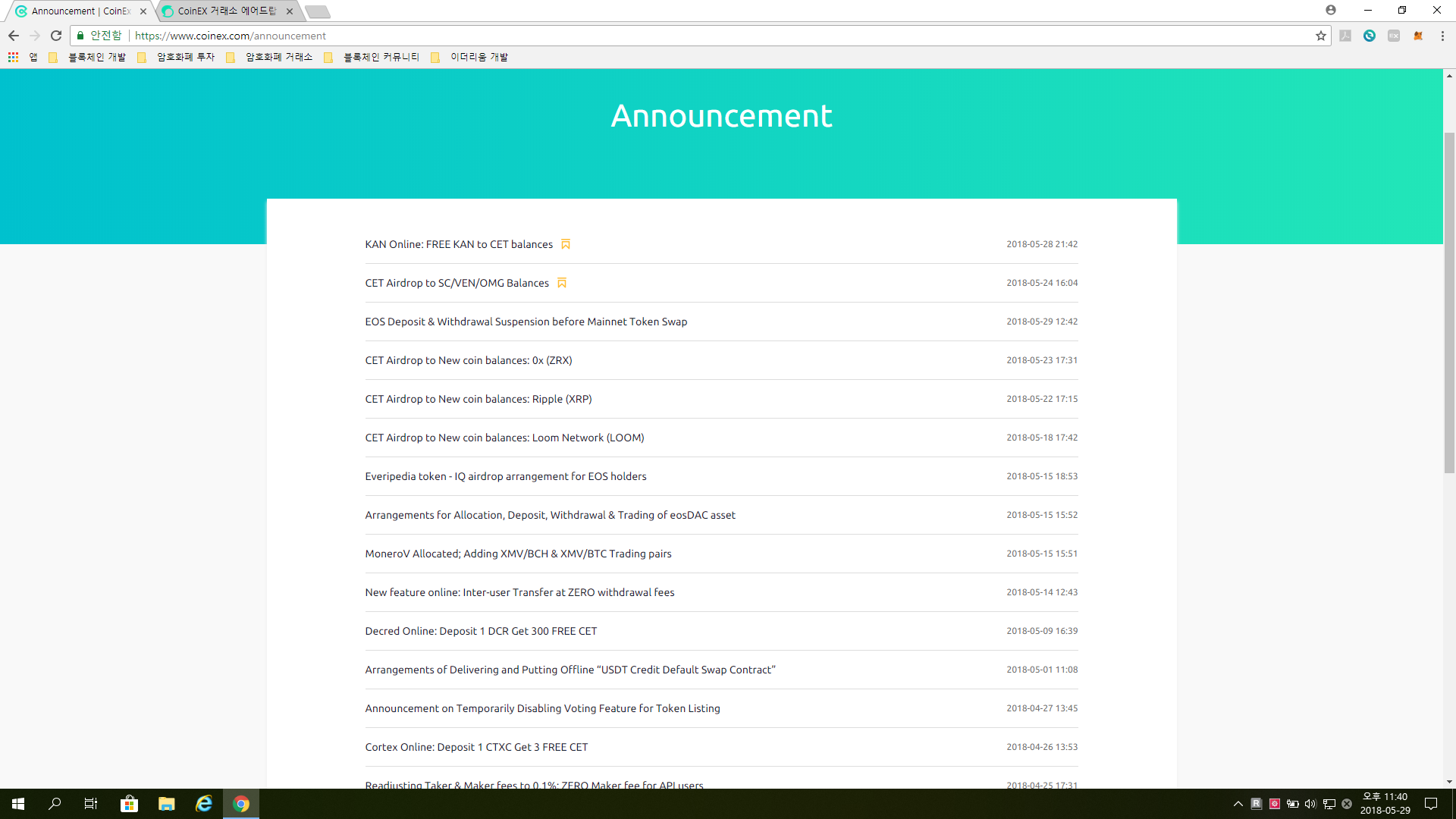The height and width of the screenshot is (819, 1456).
Task: Open Decred Online Deposit 1 DCR announcement
Action: [481, 631]
